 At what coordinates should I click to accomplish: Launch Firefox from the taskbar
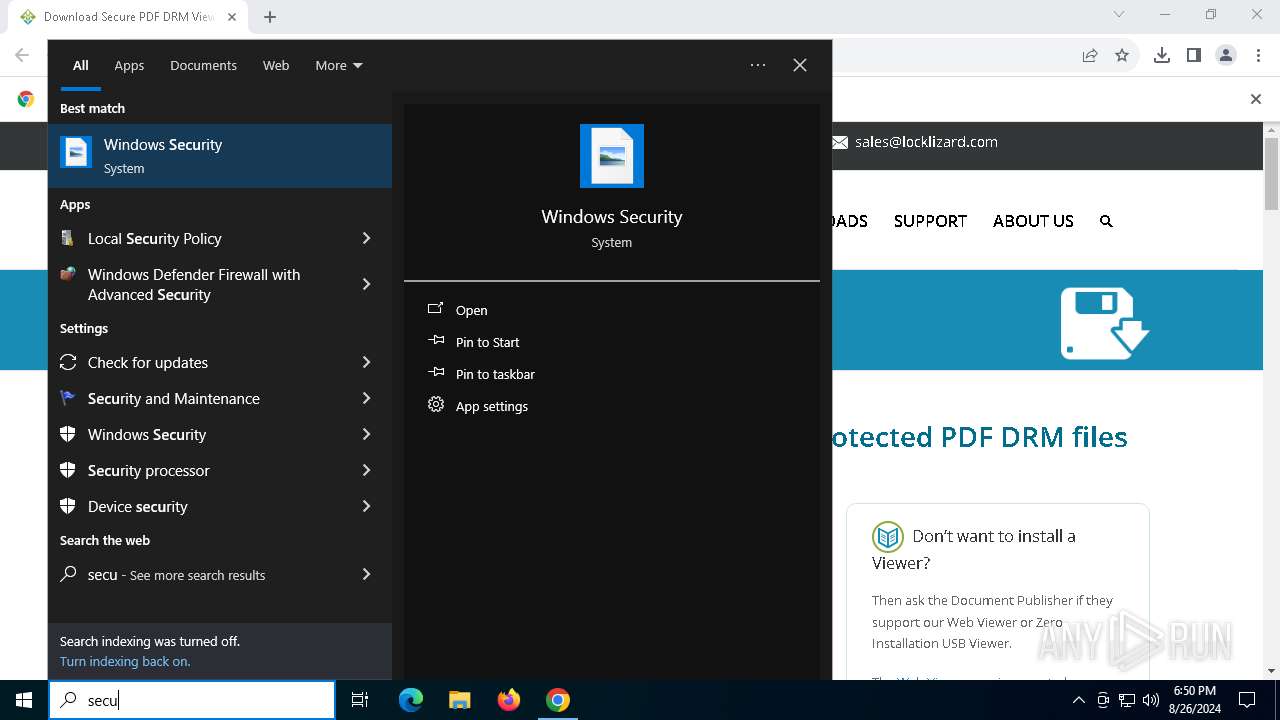pyautogui.click(x=509, y=700)
